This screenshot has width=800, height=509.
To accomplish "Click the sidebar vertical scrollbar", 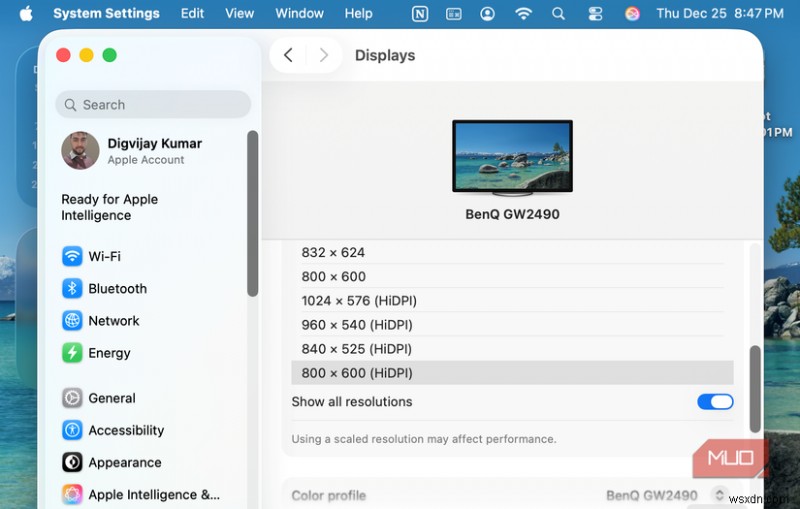I will click(253, 213).
